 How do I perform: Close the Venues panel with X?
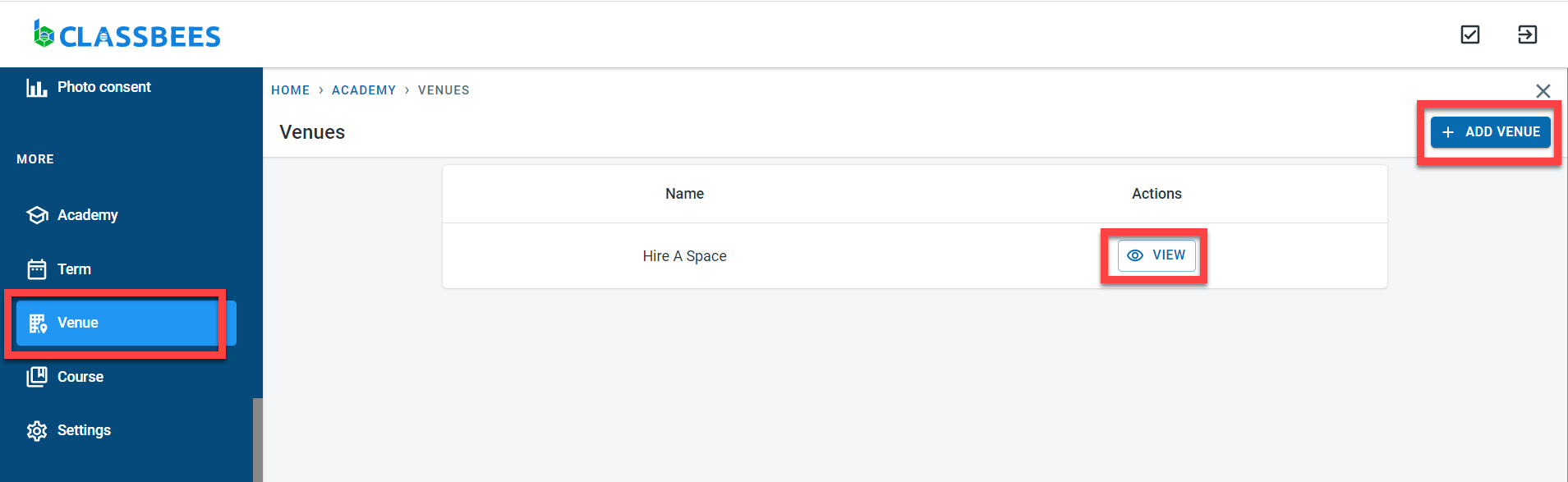[1543, 91]
